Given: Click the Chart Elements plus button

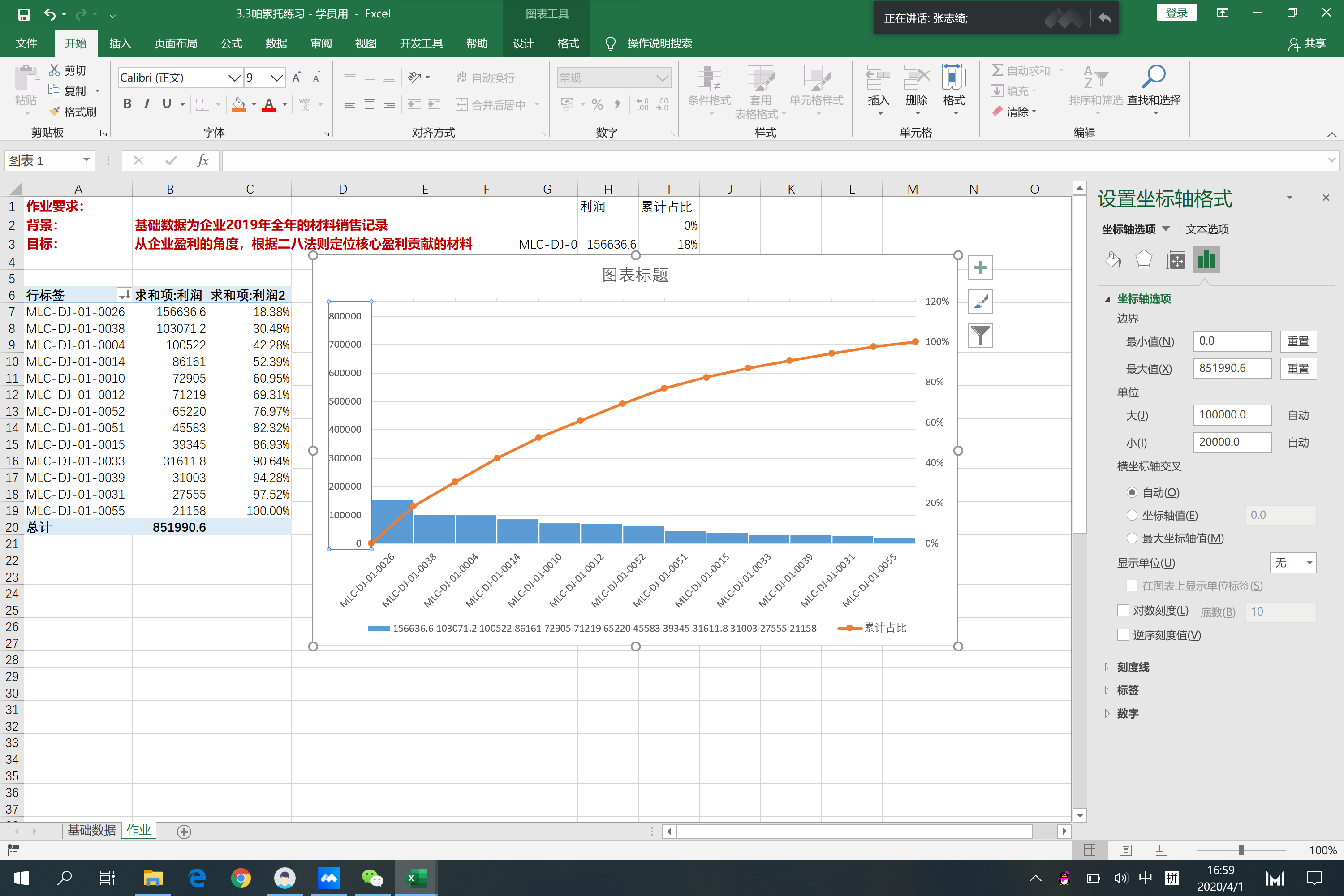Looking at the screenshot, I should pos(981,267).
